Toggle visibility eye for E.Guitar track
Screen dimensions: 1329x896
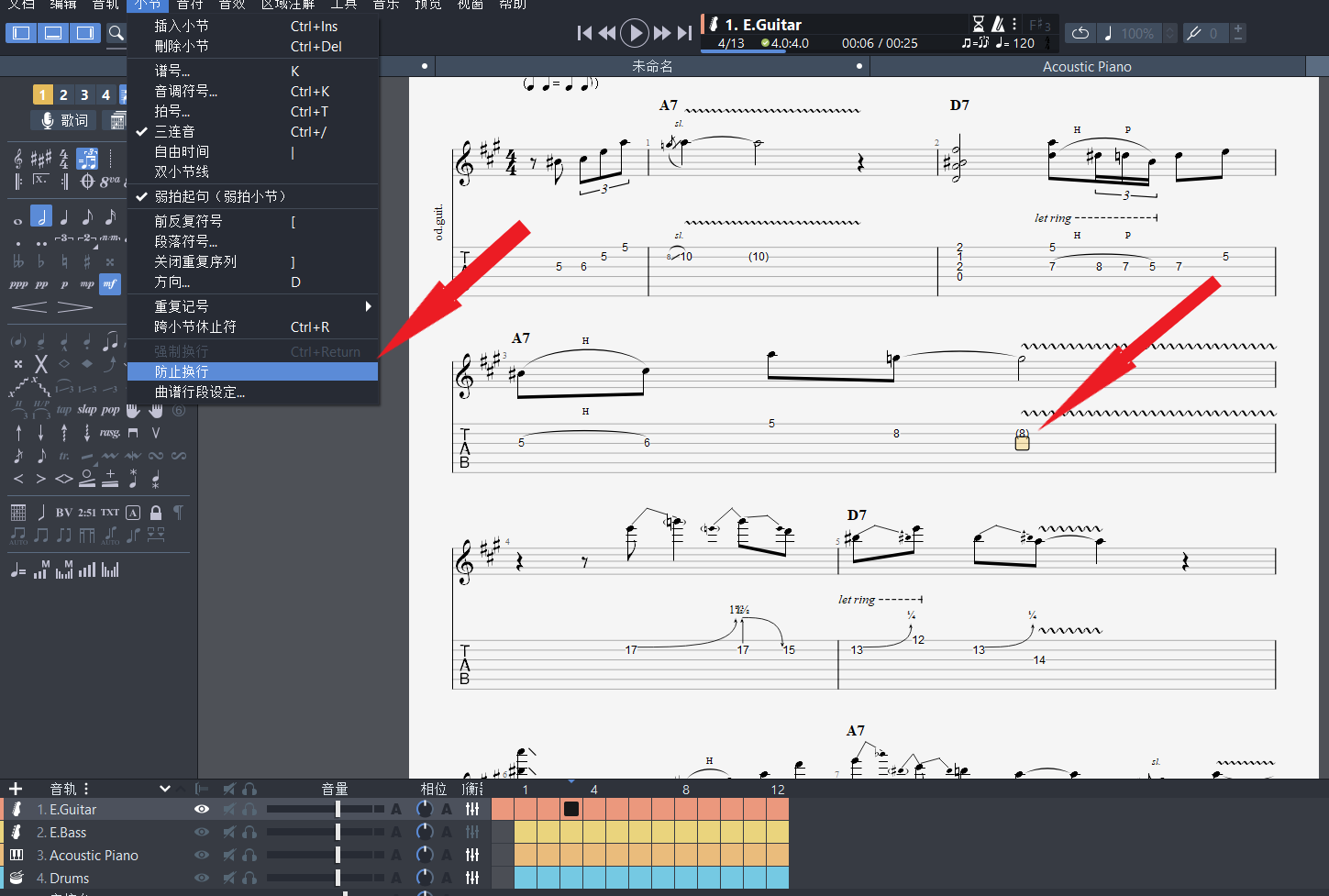coord(202,809)
